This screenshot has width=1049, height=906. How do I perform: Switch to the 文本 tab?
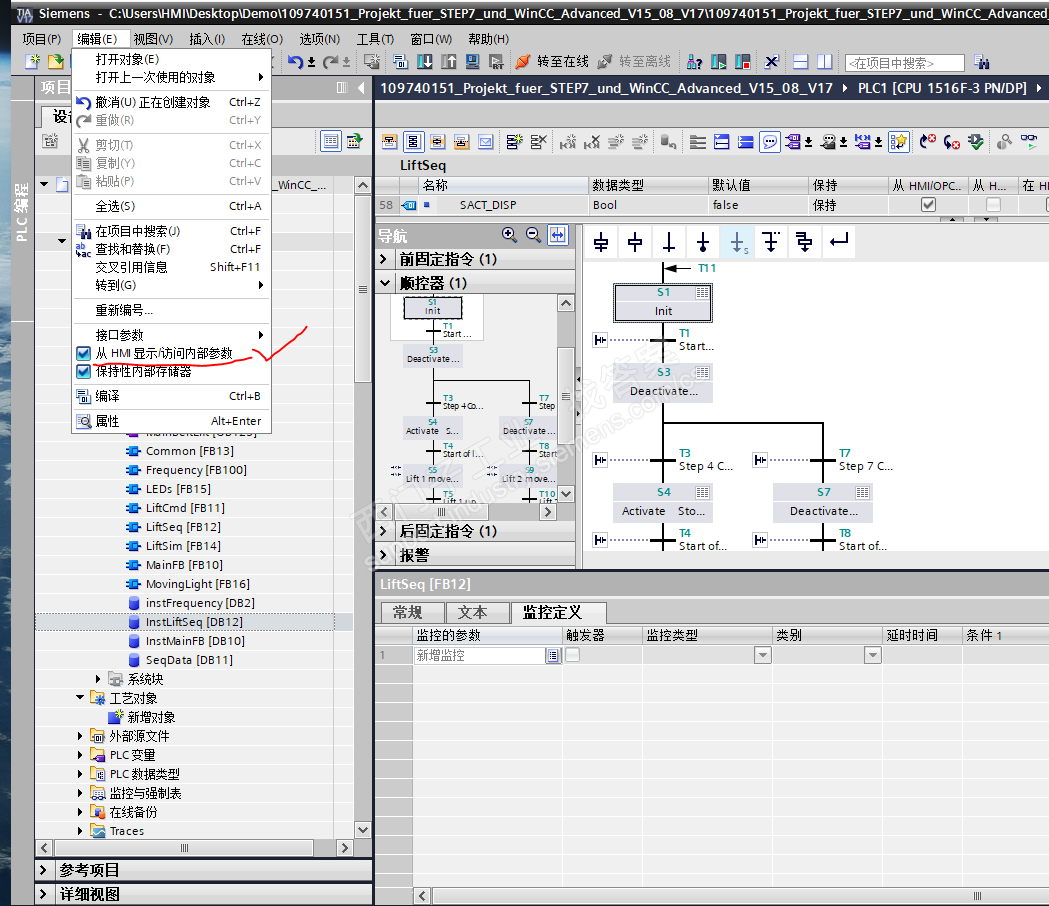coord(472,612)
